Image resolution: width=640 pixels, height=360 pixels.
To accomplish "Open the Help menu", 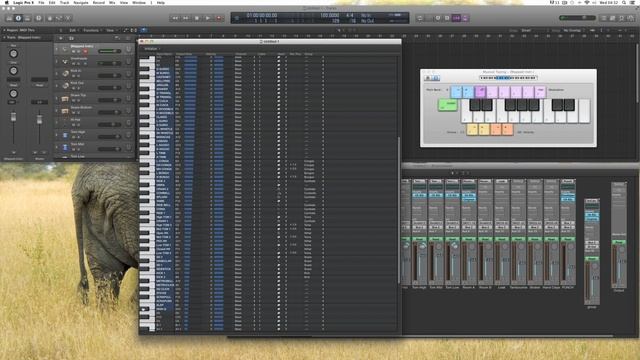I will 161,2.
